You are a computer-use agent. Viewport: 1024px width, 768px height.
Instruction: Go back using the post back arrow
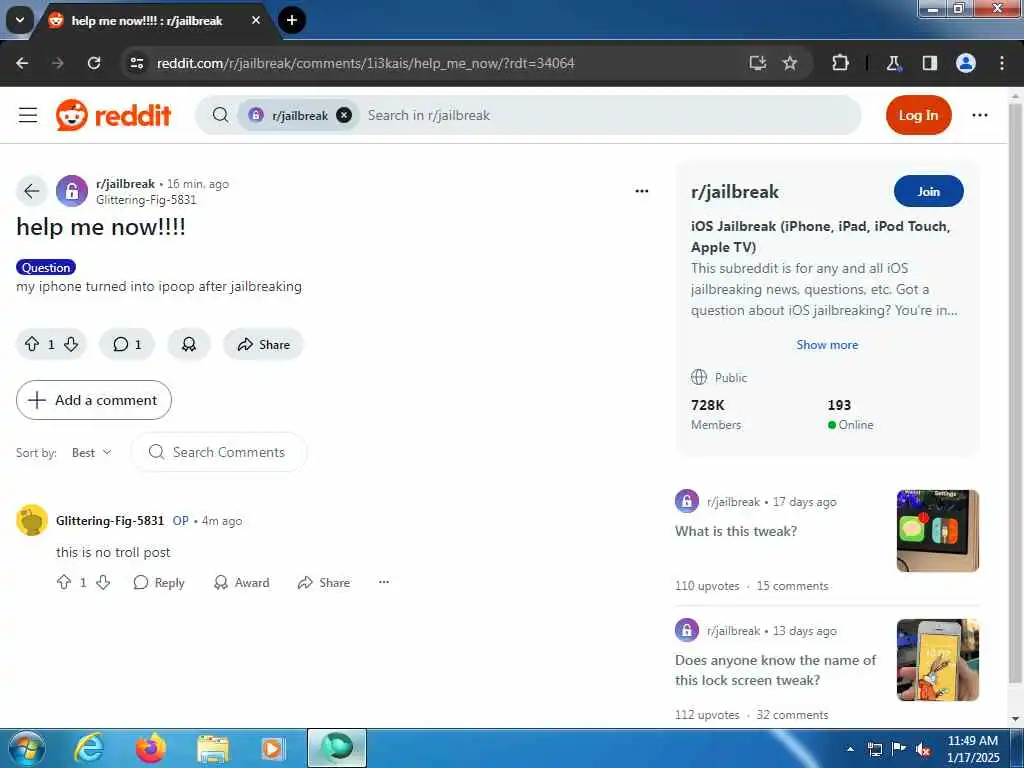click(x=31, y=191)
